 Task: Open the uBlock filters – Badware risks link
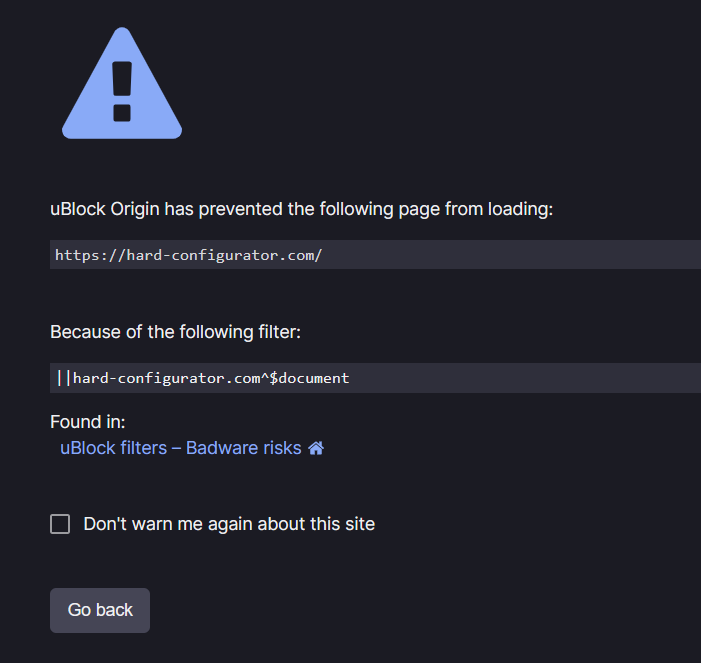[180, 448]
